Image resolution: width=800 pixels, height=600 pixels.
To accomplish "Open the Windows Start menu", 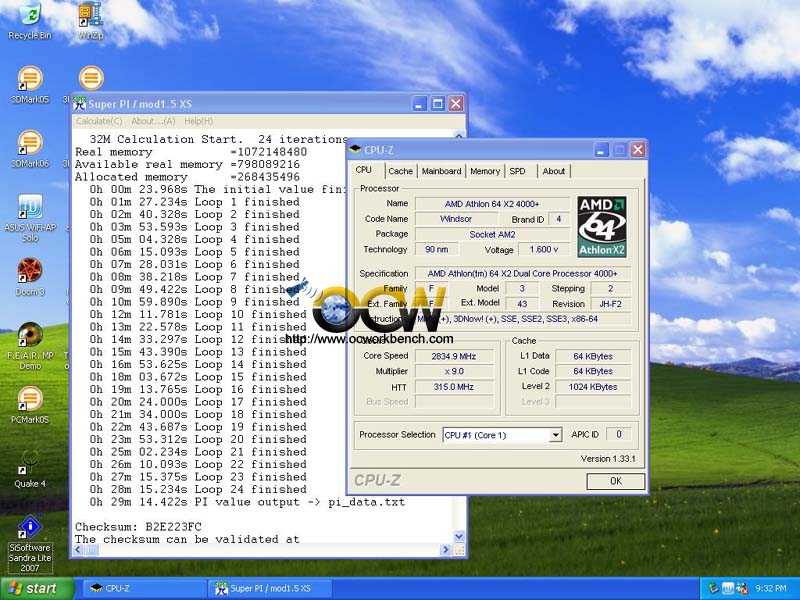I will click(x=37, y=589).
